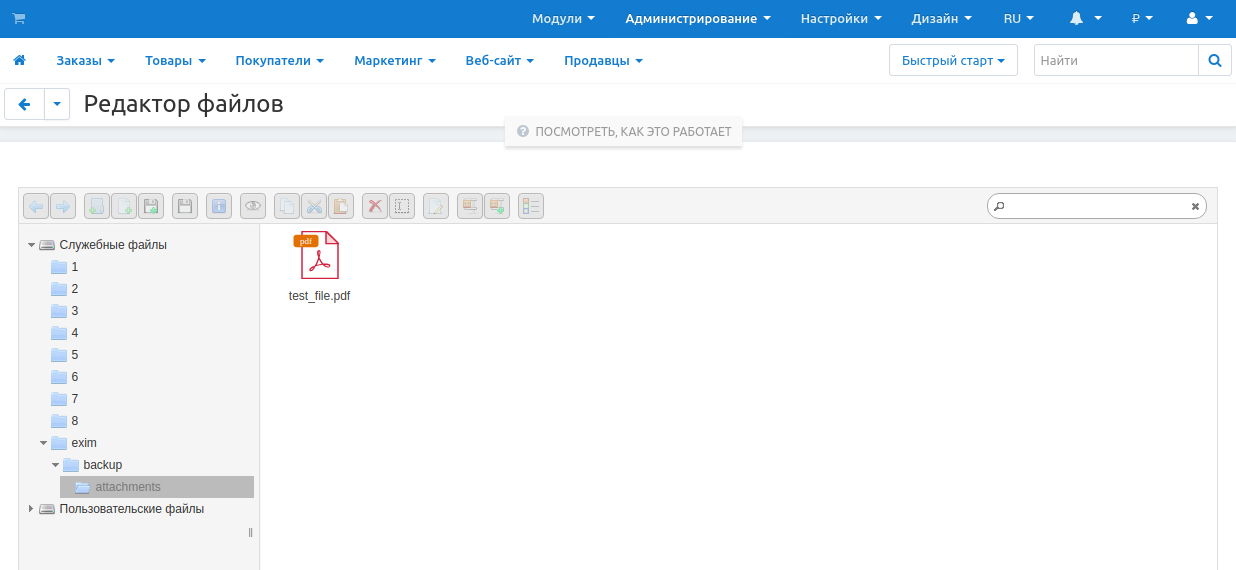Open the dropdown next to back arrow
The image size is (1236, 570).
click(57, 104)
